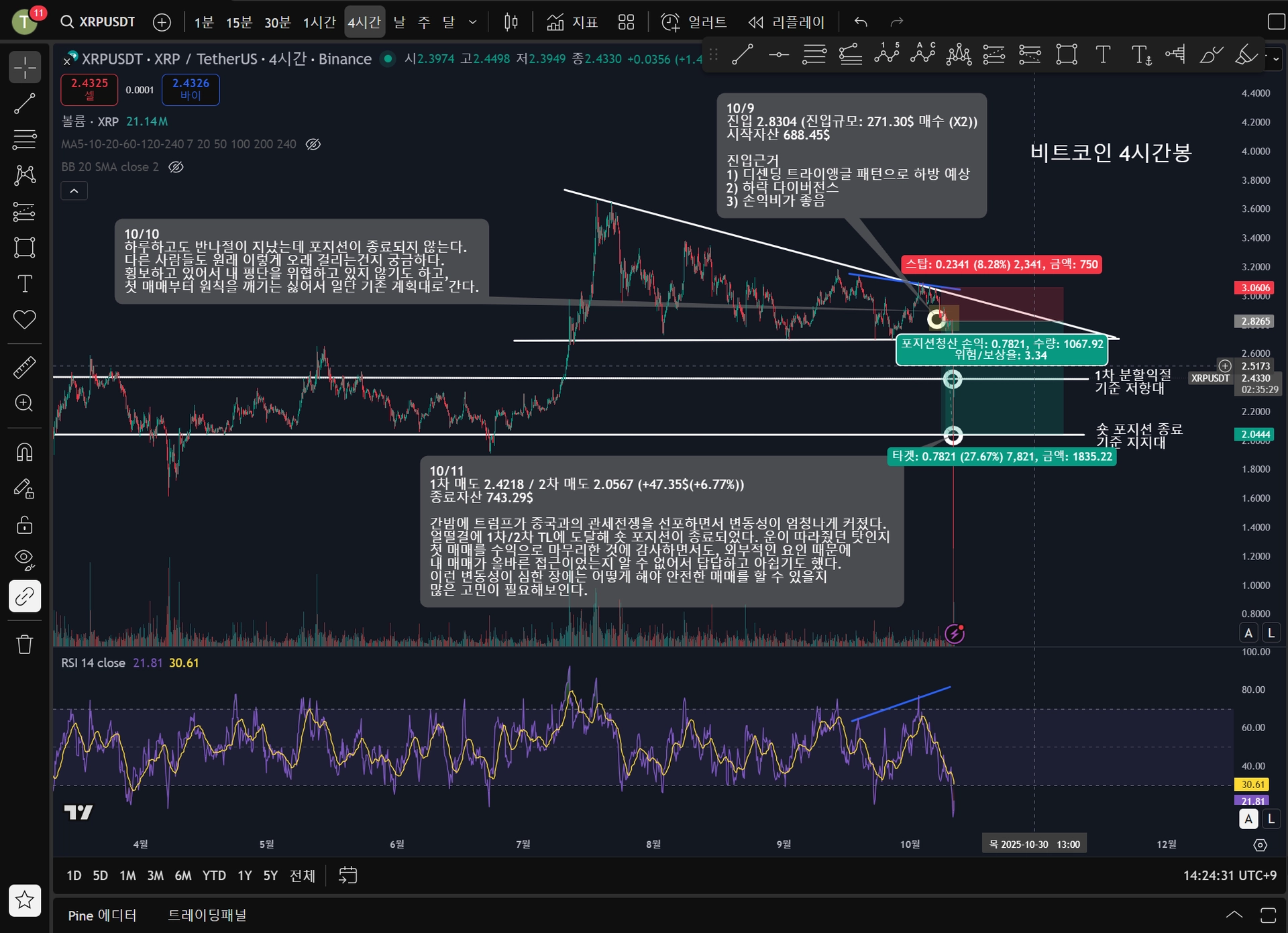Select the magnet mode icon
The width and height of the screenshot is (1288, 933).
(25, 453)
